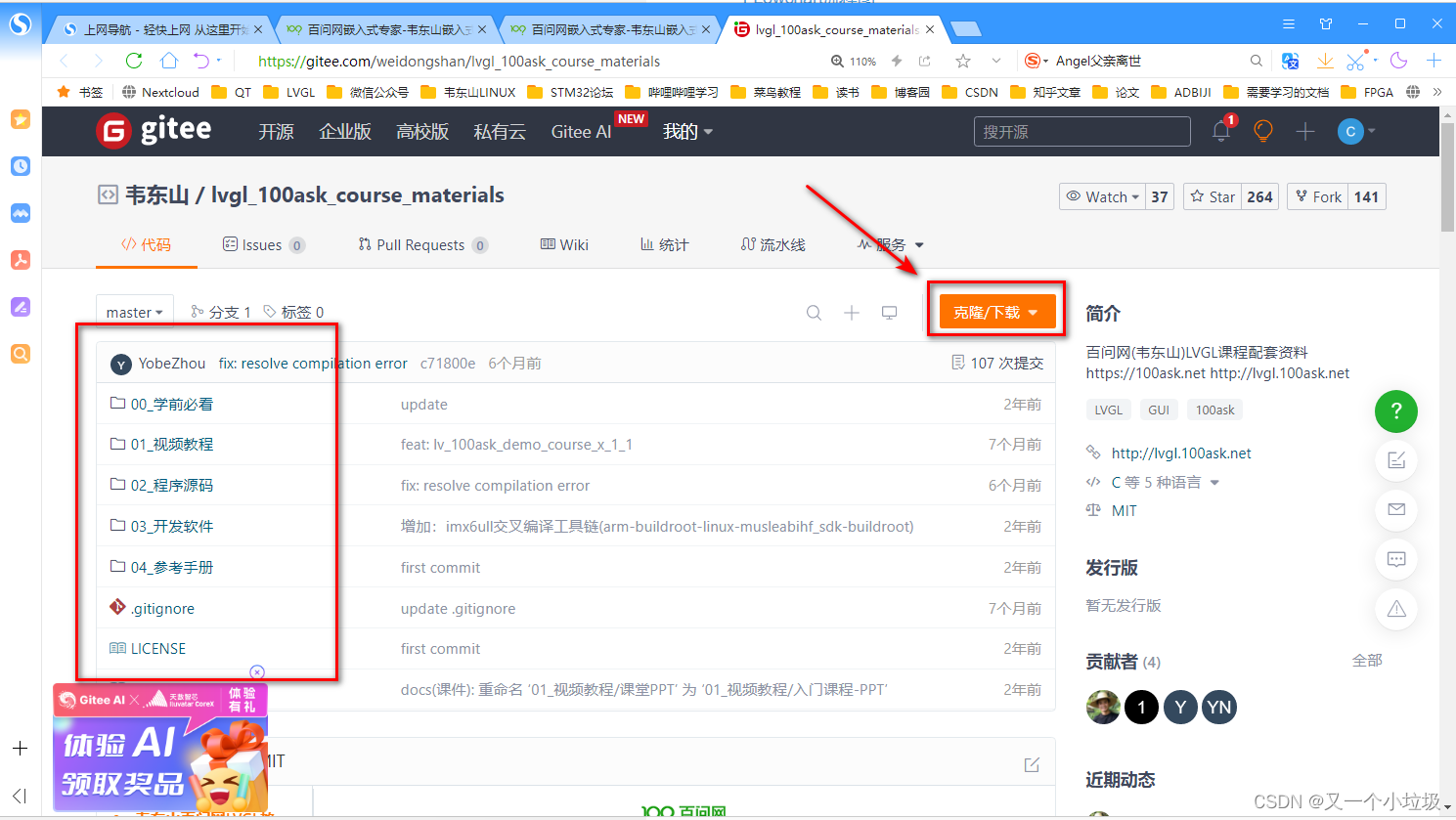Click the Gitee logo

[154, 130]
